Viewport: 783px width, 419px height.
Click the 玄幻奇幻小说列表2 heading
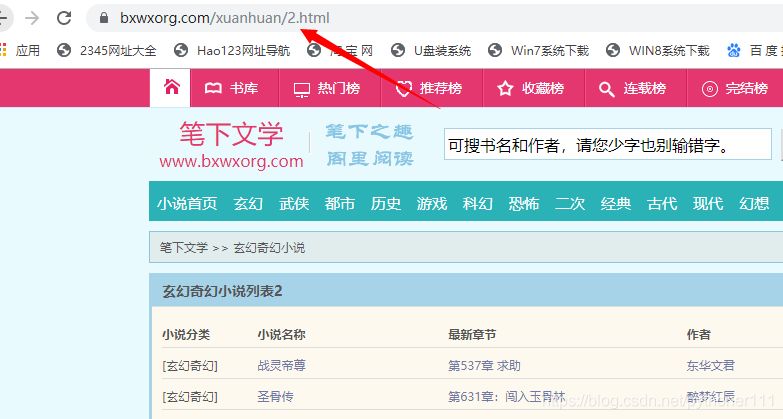tap(222, 291)
